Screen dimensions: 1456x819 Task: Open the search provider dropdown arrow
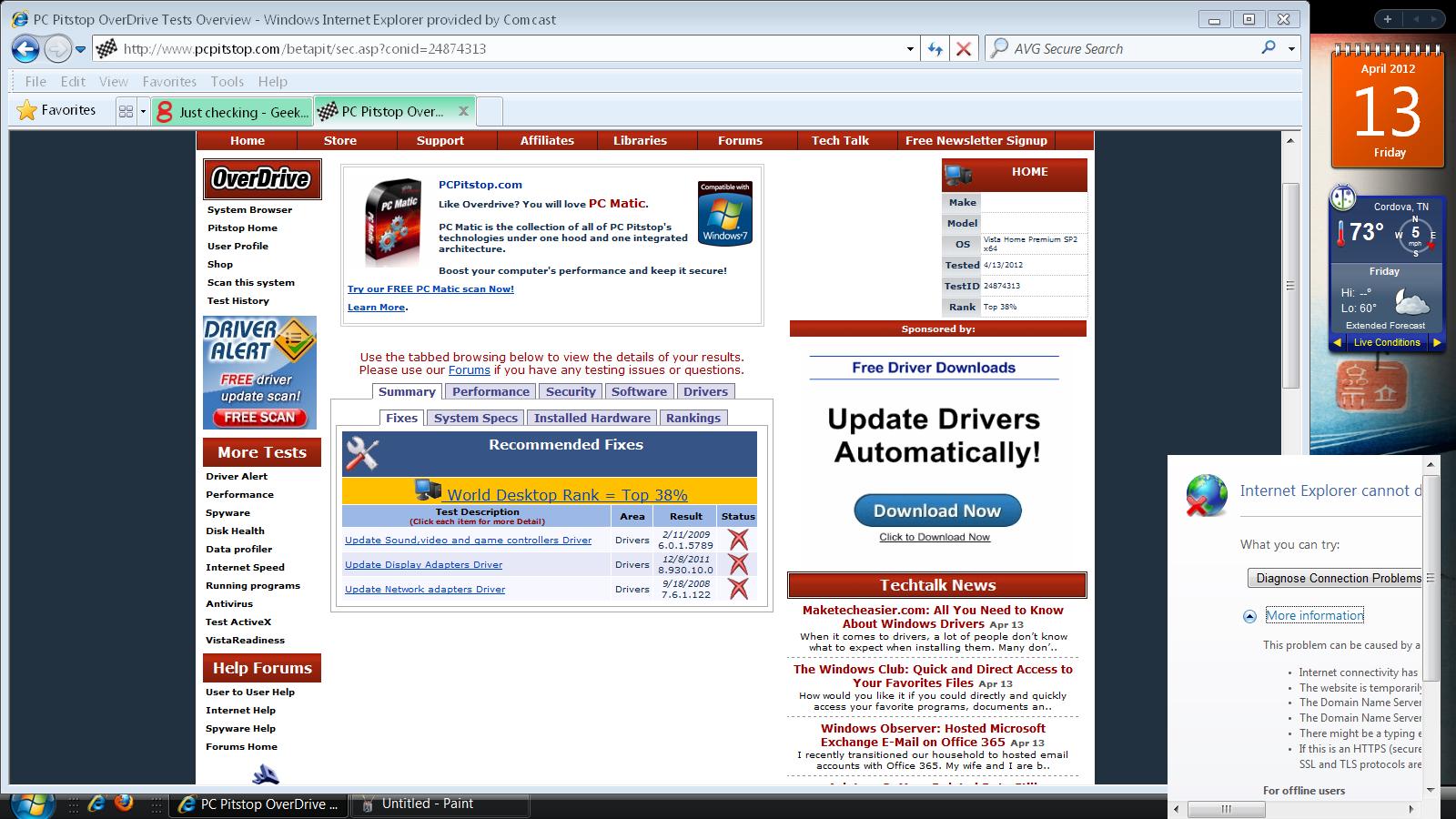[x=1291, y=49]
